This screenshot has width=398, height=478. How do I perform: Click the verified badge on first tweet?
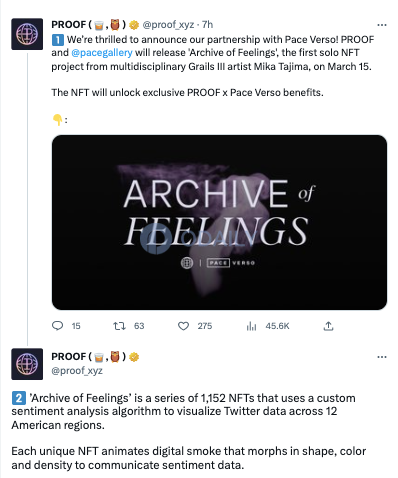coord(134,25)
